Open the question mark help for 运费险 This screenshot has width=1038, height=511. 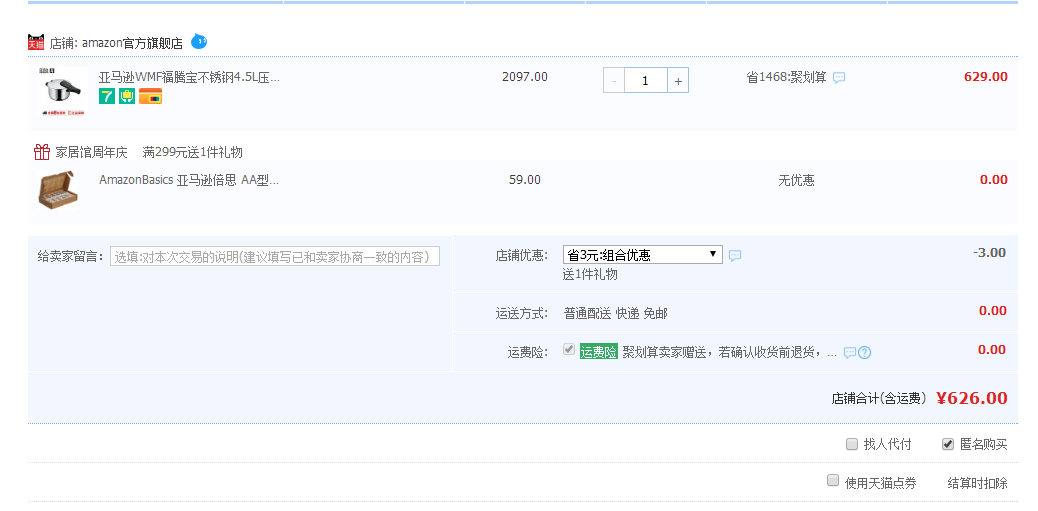click(x=865, y=353)
